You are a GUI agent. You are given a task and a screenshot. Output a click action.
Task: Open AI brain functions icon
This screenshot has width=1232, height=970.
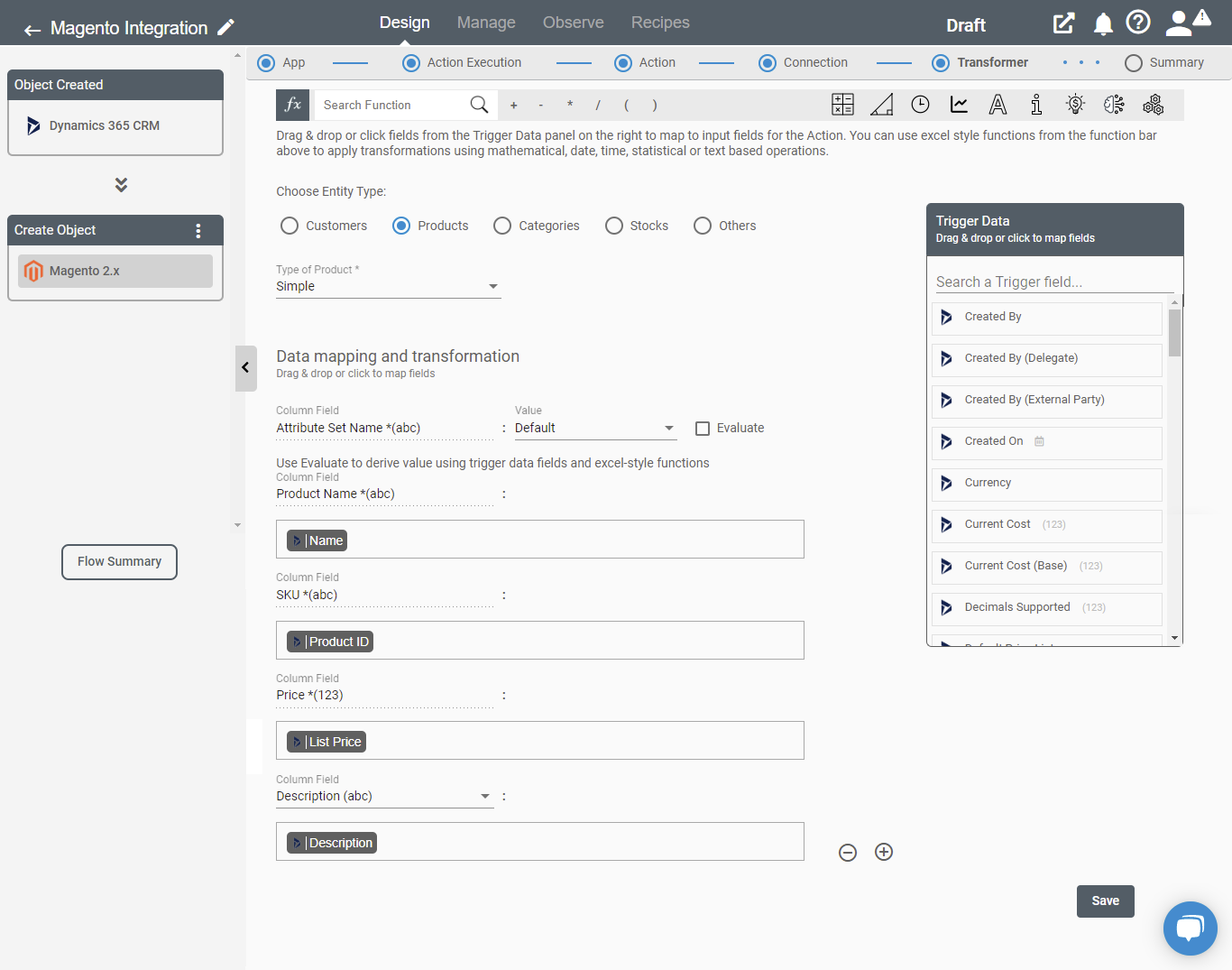pyautogui.click(x=1114, y=105)
